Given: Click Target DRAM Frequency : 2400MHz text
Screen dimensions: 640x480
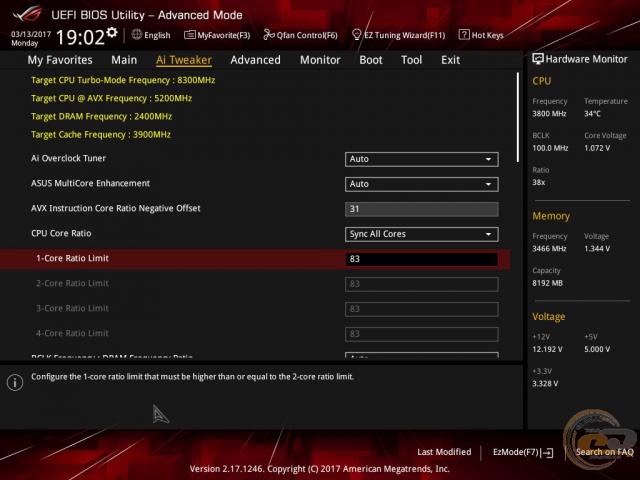Looking at the screenshot, I should coord(101,117).
